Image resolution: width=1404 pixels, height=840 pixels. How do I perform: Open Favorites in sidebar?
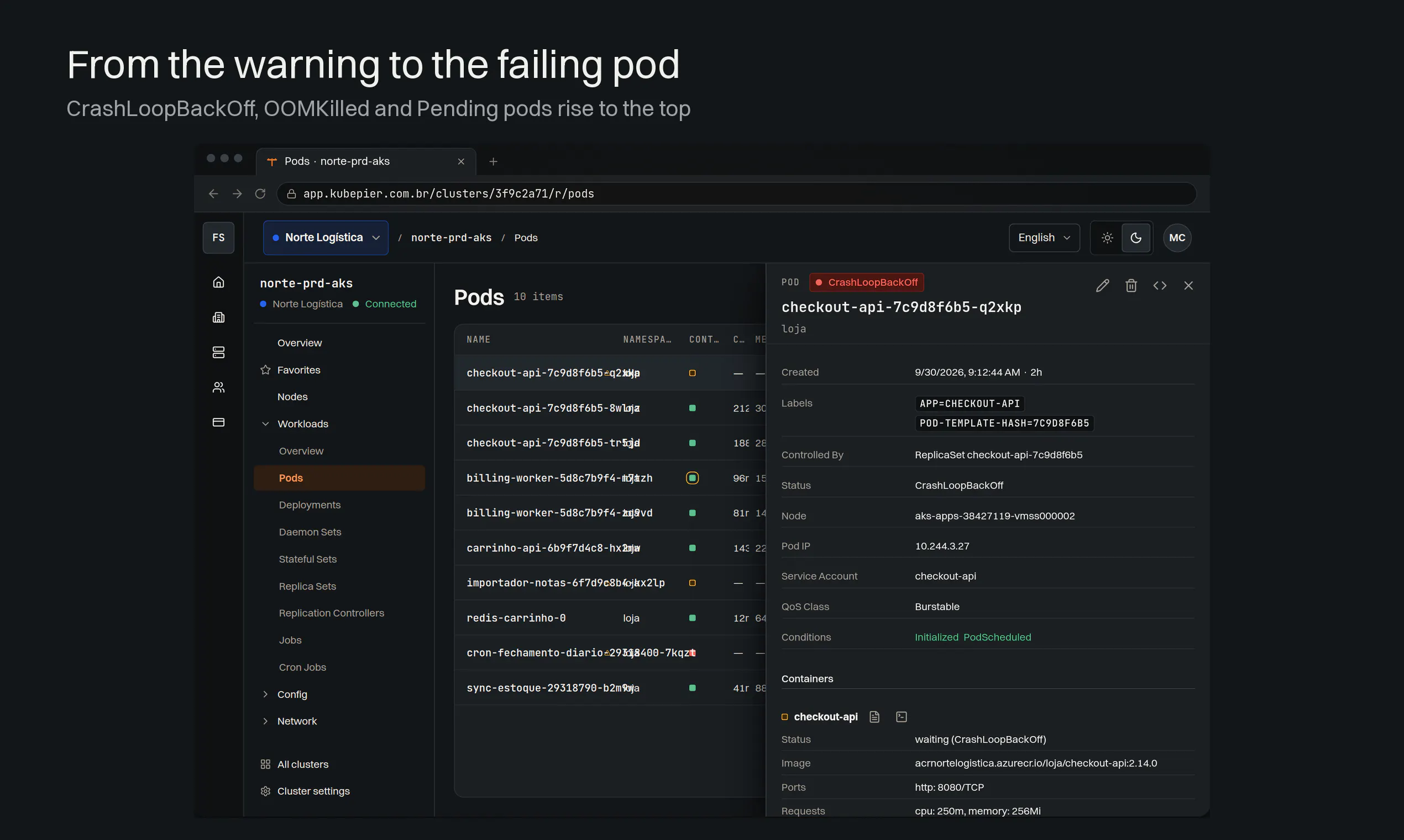click(x=339, y=370)
